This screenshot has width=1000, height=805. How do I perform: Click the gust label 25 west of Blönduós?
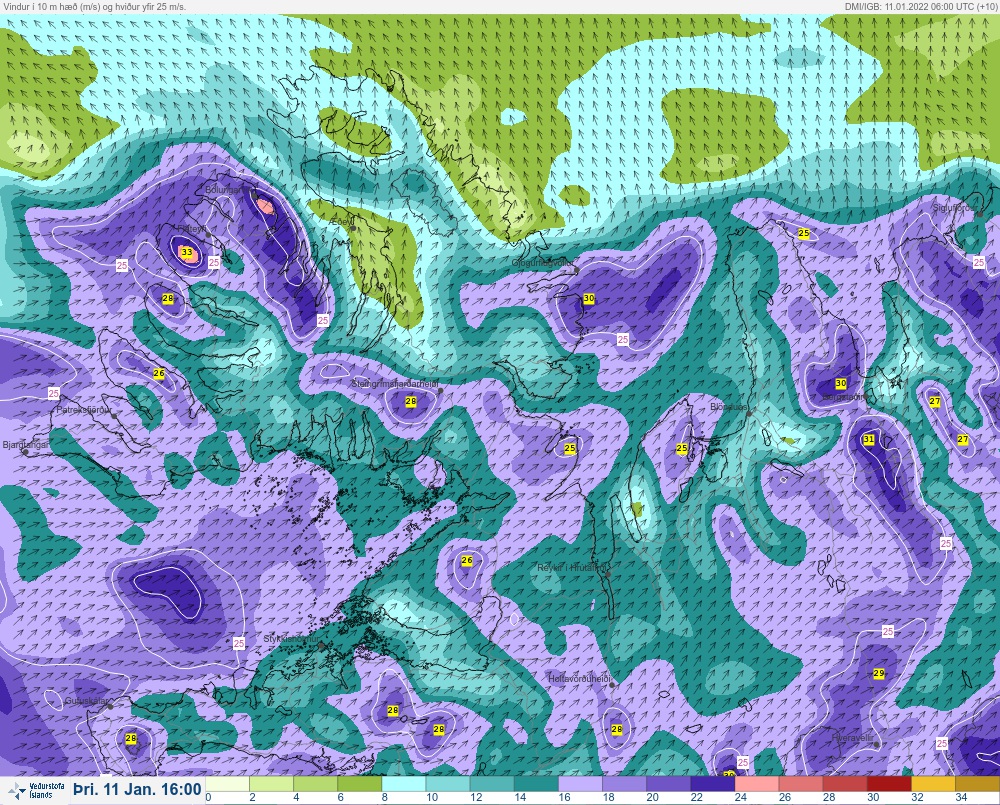click(682, 448)
